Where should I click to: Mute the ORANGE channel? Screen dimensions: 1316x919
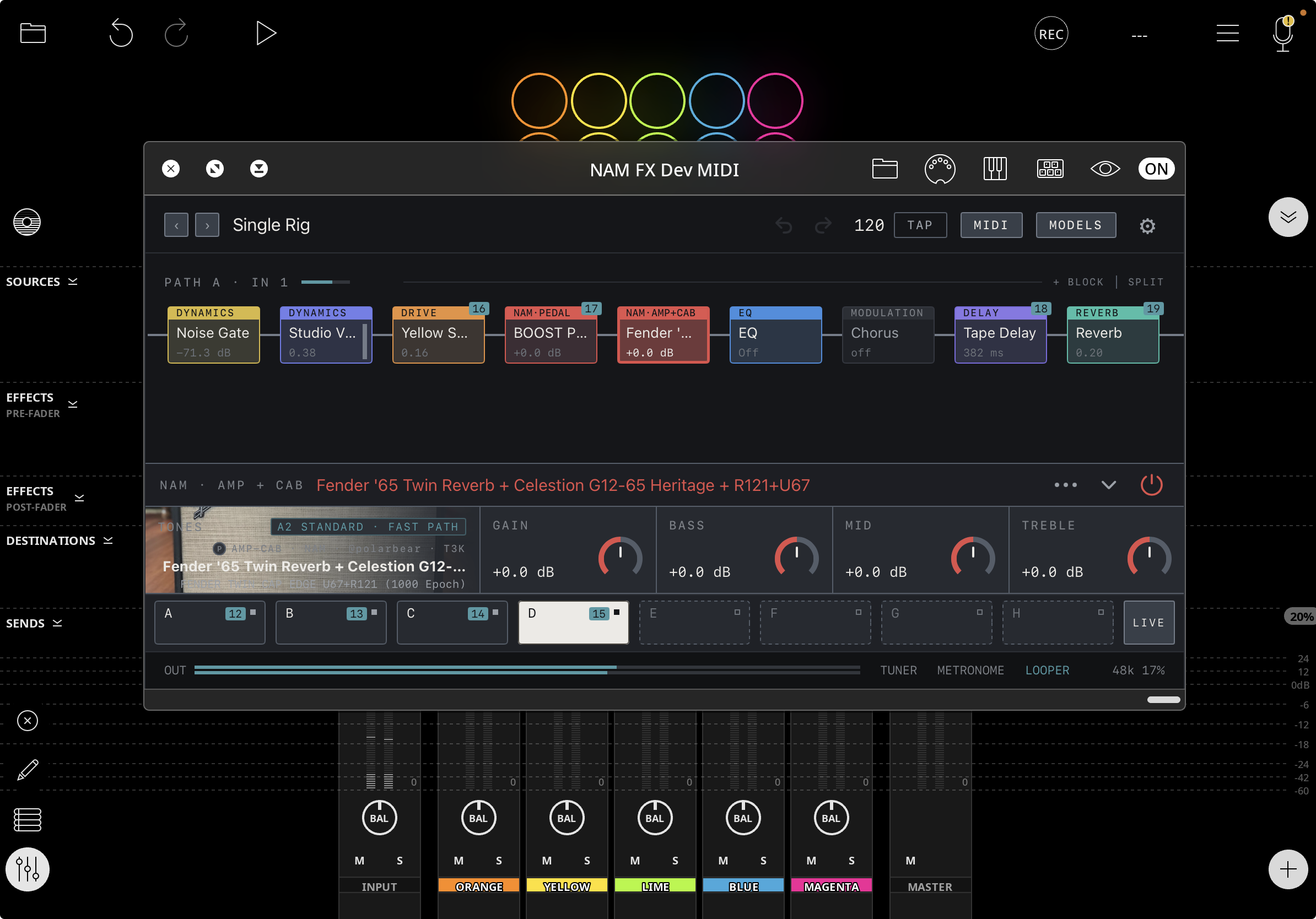pos(459,861)
